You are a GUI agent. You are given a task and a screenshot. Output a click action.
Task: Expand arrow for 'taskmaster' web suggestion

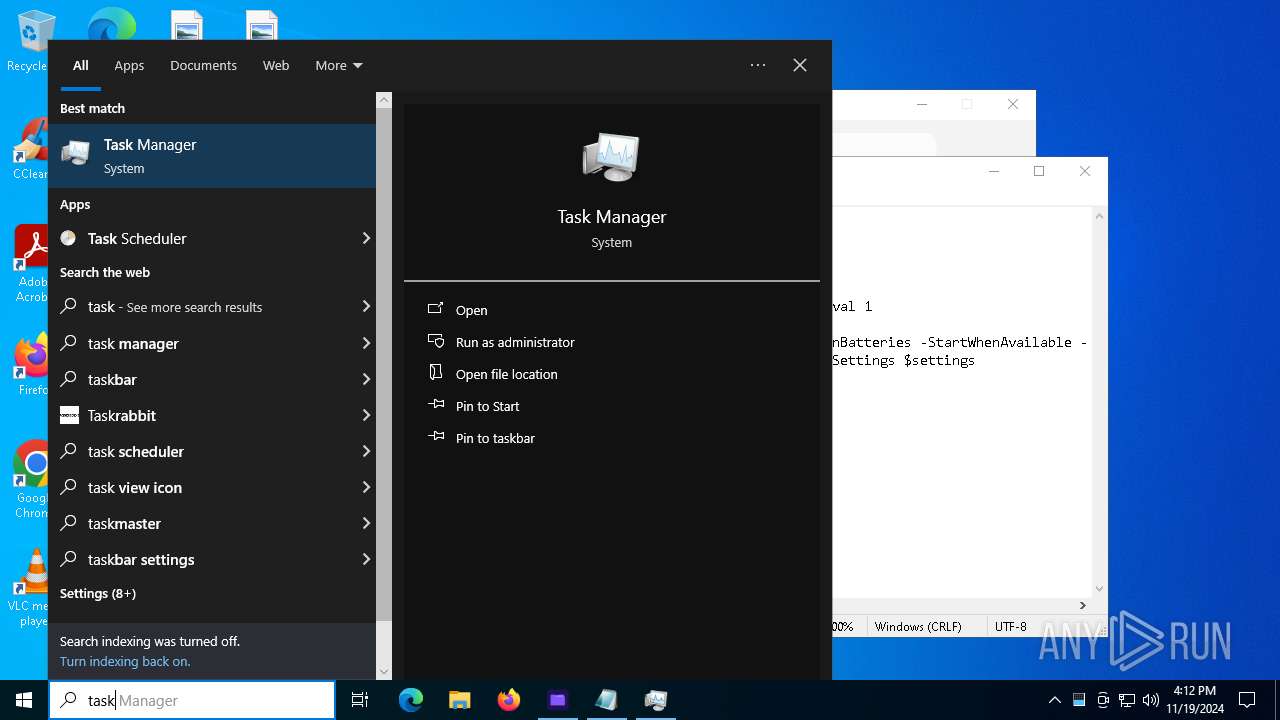366,523
